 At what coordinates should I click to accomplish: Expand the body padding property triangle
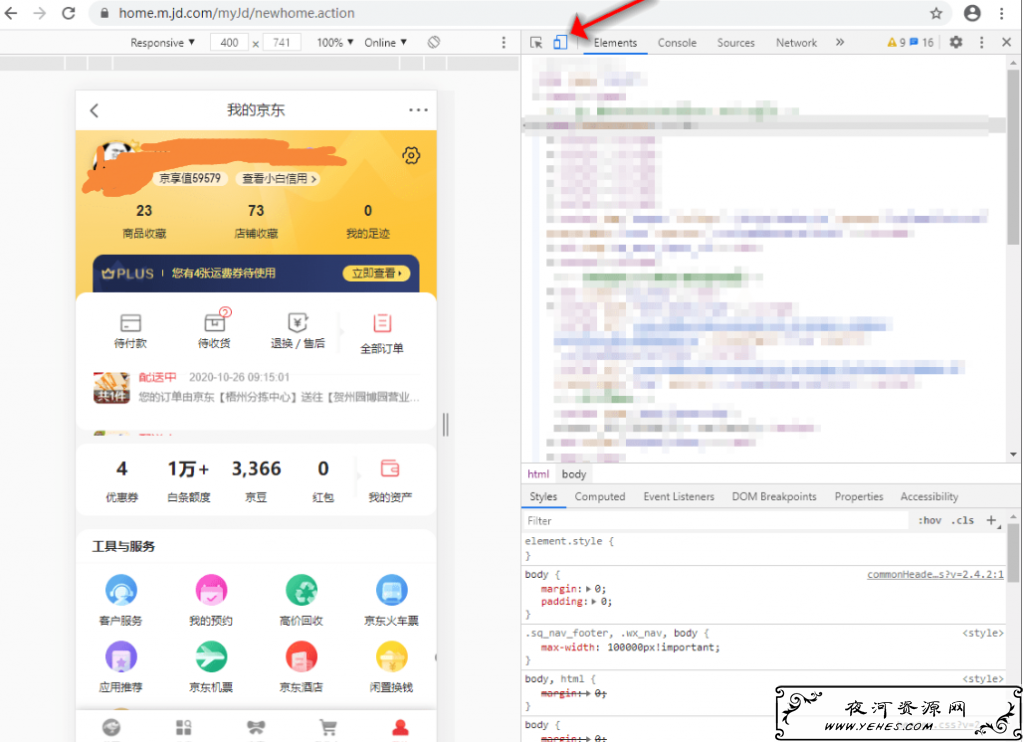(x=594, y=602)
